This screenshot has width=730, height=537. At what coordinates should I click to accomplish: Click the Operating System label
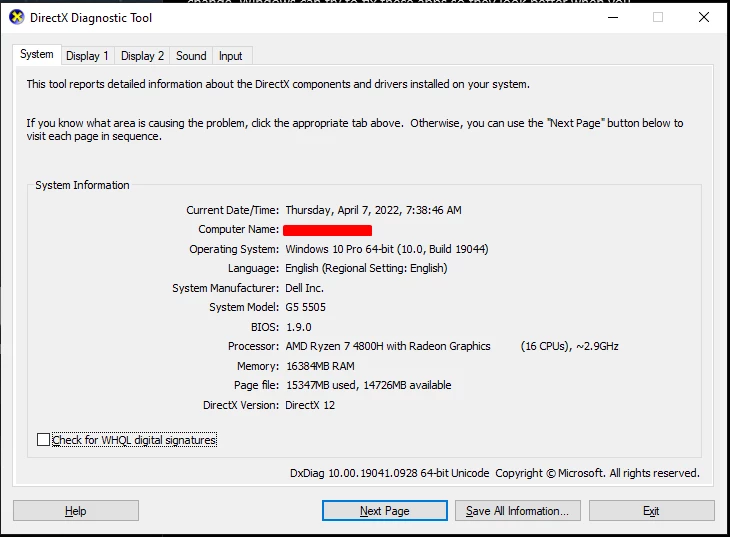point(234,249)
